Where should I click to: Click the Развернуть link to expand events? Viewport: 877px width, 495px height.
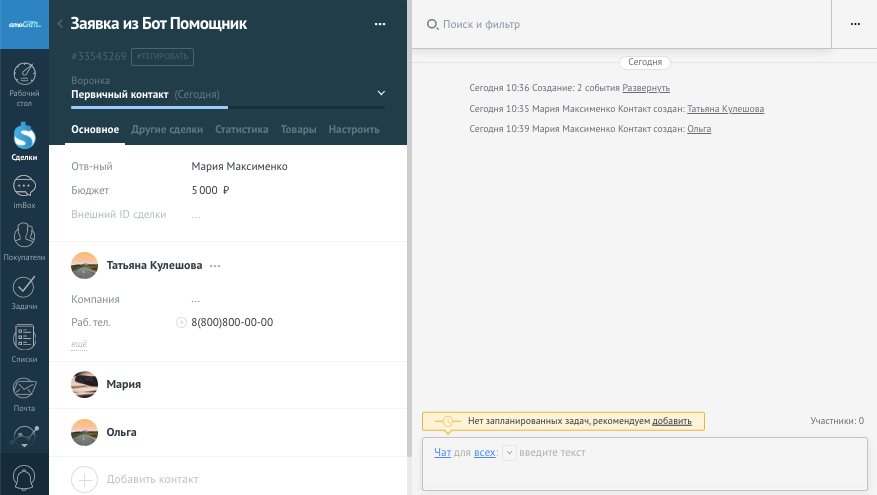tap(646, 89)
